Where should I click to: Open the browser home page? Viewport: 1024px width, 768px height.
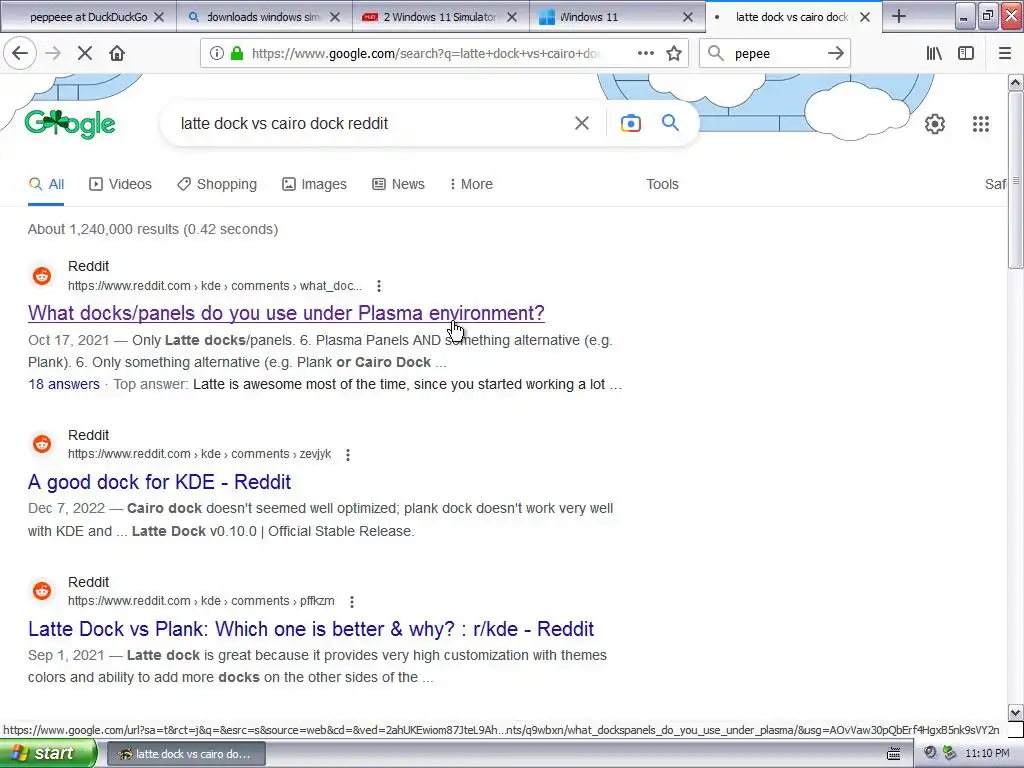click(117, 54)
